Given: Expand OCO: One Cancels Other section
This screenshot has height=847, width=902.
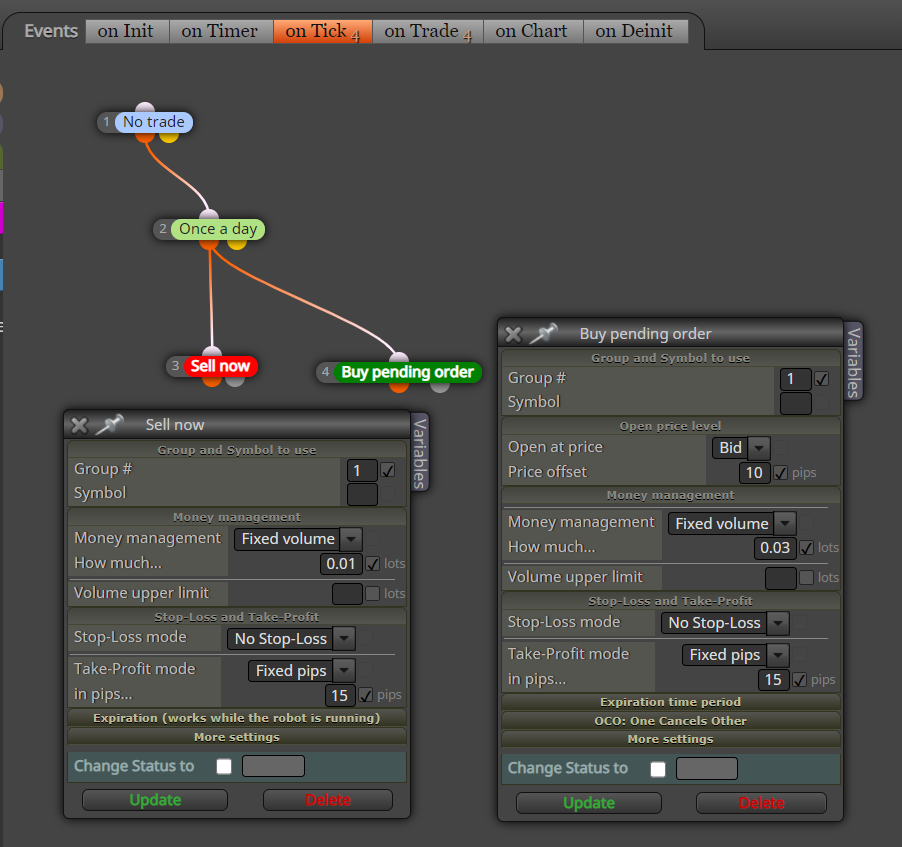Looking at the screenshot, I should 671,721.
